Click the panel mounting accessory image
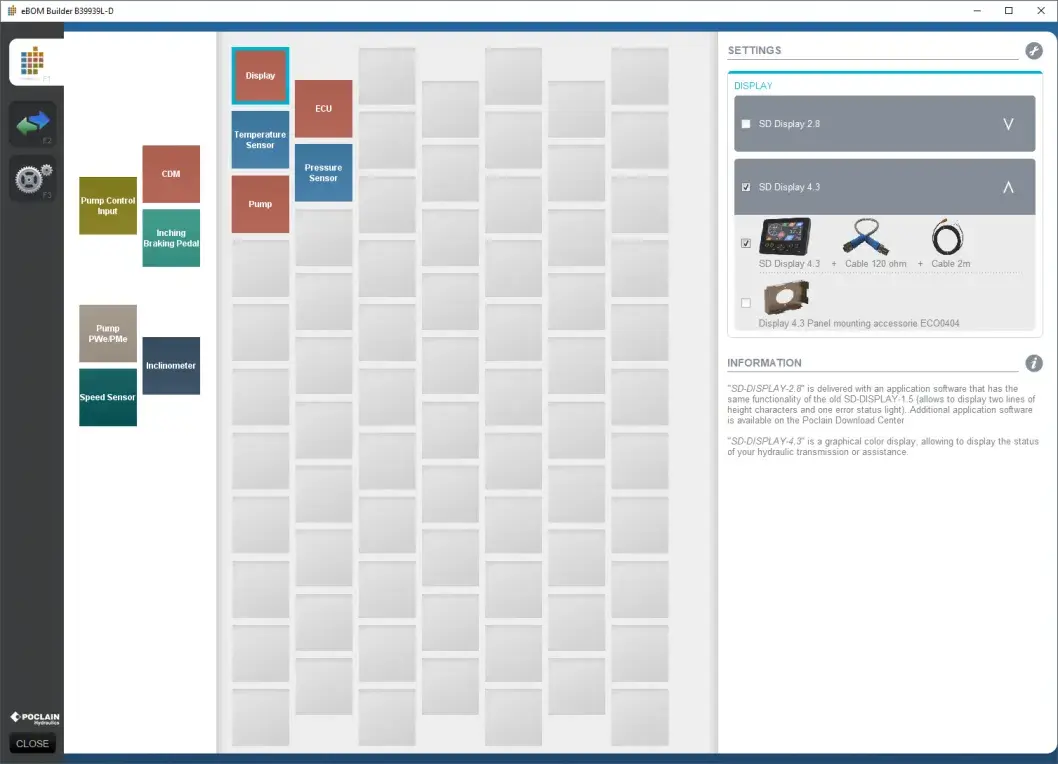This screenshot has width=1058, height=764. click(x=785, y=298)
